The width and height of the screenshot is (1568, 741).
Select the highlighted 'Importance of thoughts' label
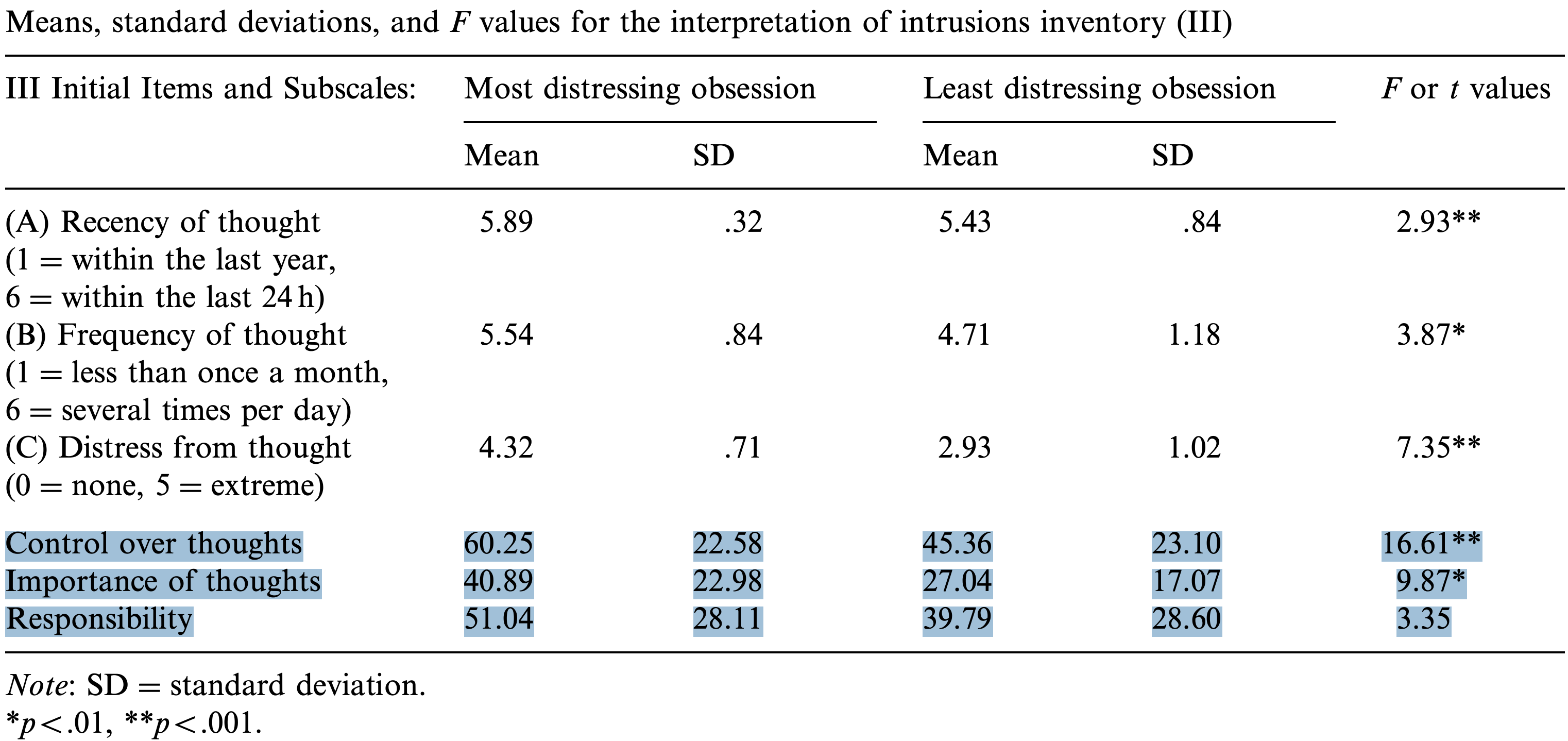point(163,581)
